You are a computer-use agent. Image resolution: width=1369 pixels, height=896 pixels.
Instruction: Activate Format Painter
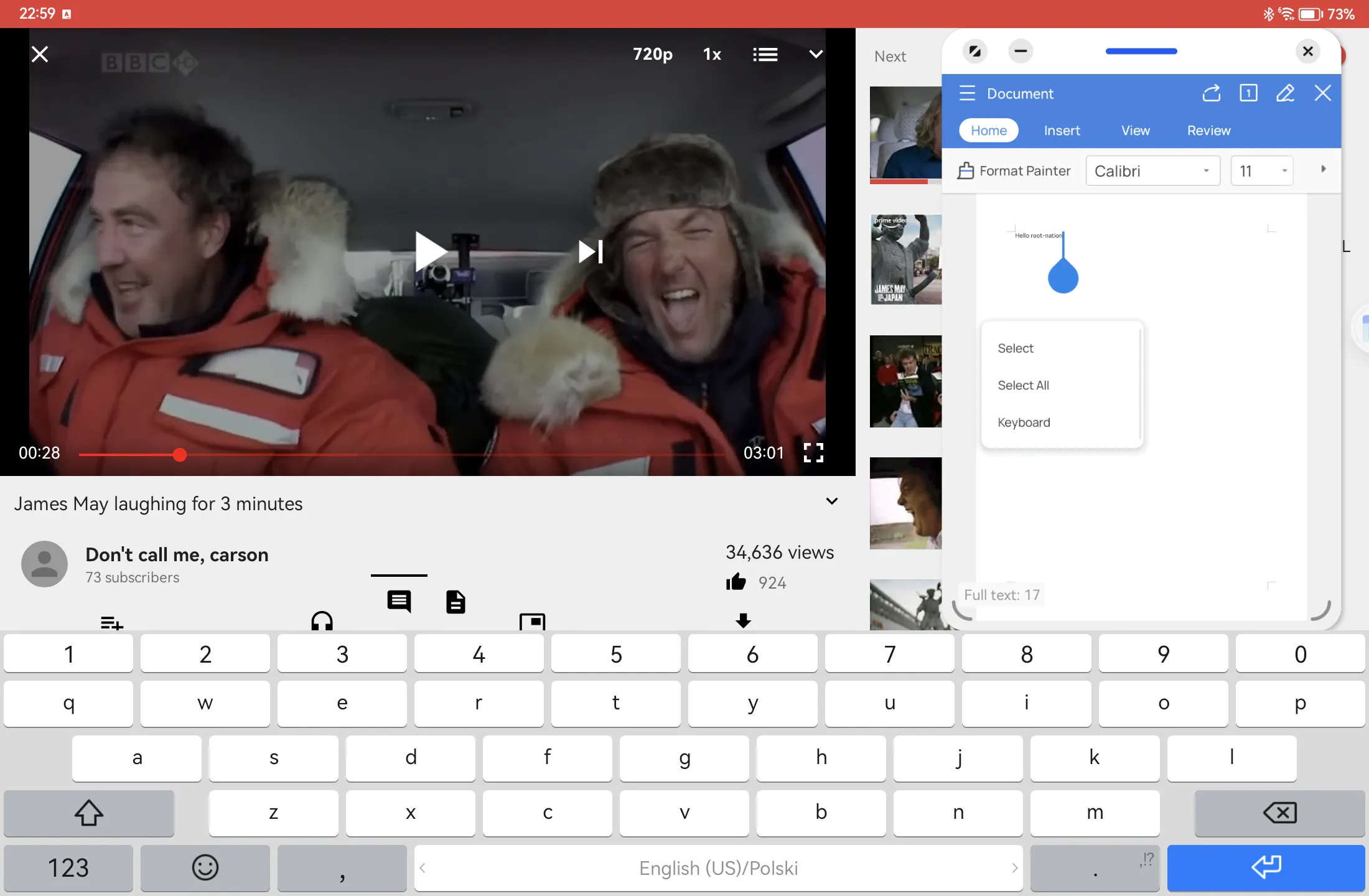pyautogui.click(x=1014, y=170)
